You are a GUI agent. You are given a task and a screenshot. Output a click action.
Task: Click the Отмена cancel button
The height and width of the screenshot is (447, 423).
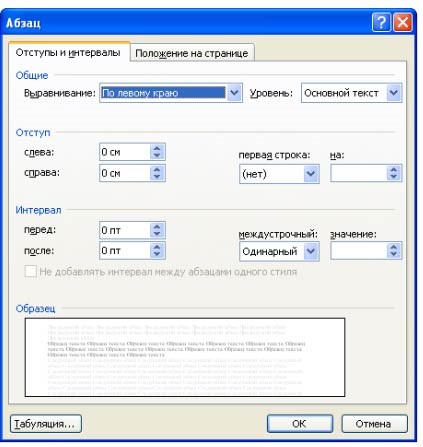pyautogui.click(x=374, y=423)
